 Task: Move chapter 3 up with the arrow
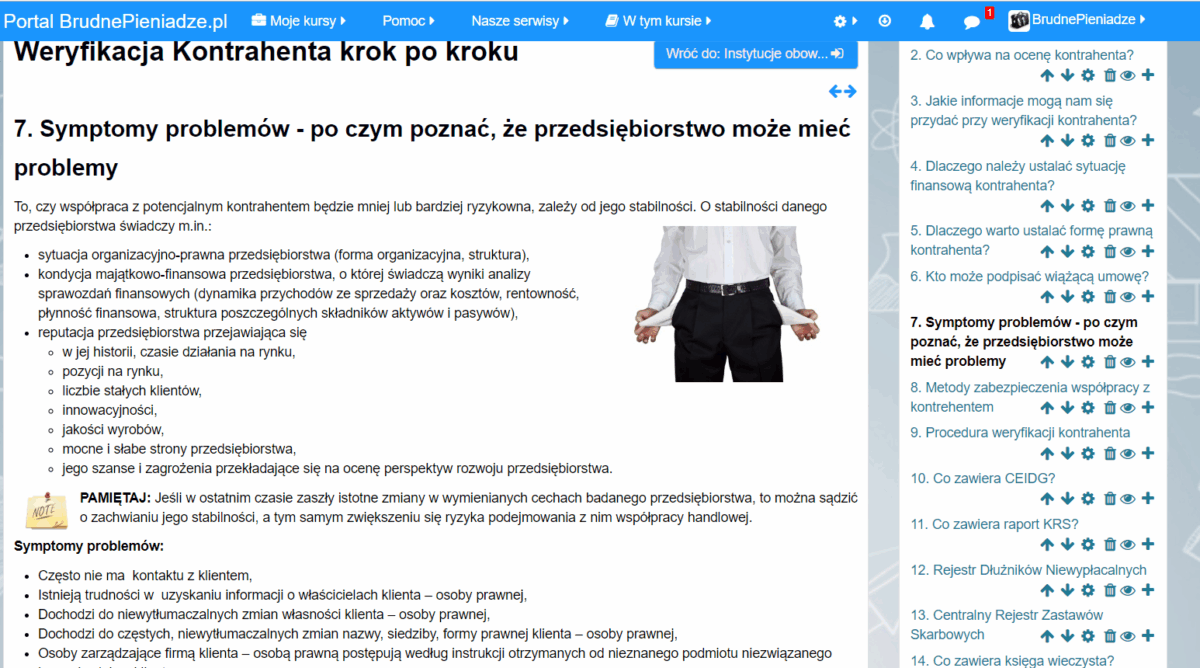coord(1046,140)
